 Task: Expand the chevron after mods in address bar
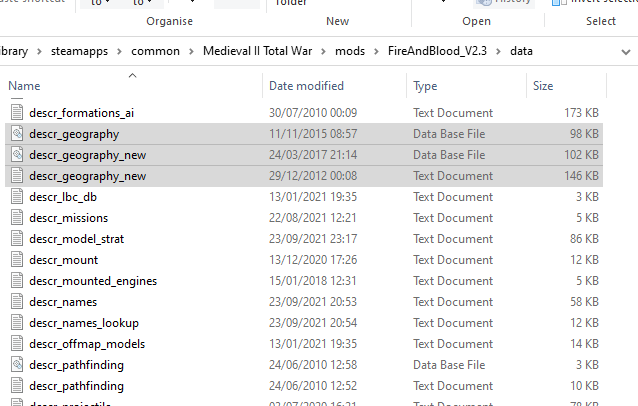(x=376, y=52)
